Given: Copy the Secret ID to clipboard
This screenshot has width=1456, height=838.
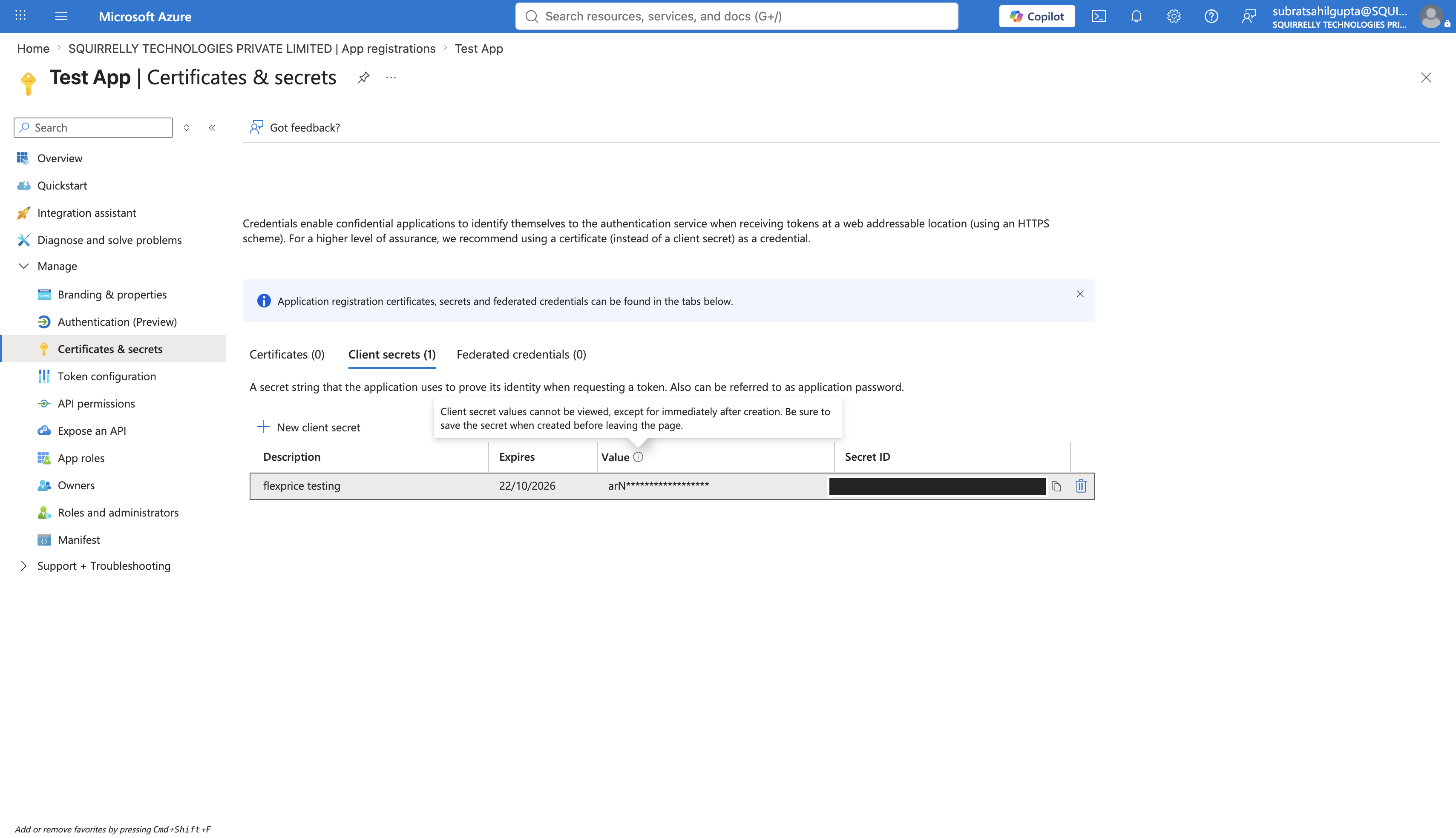Looking at the screenshot, I should (1056, 486).
